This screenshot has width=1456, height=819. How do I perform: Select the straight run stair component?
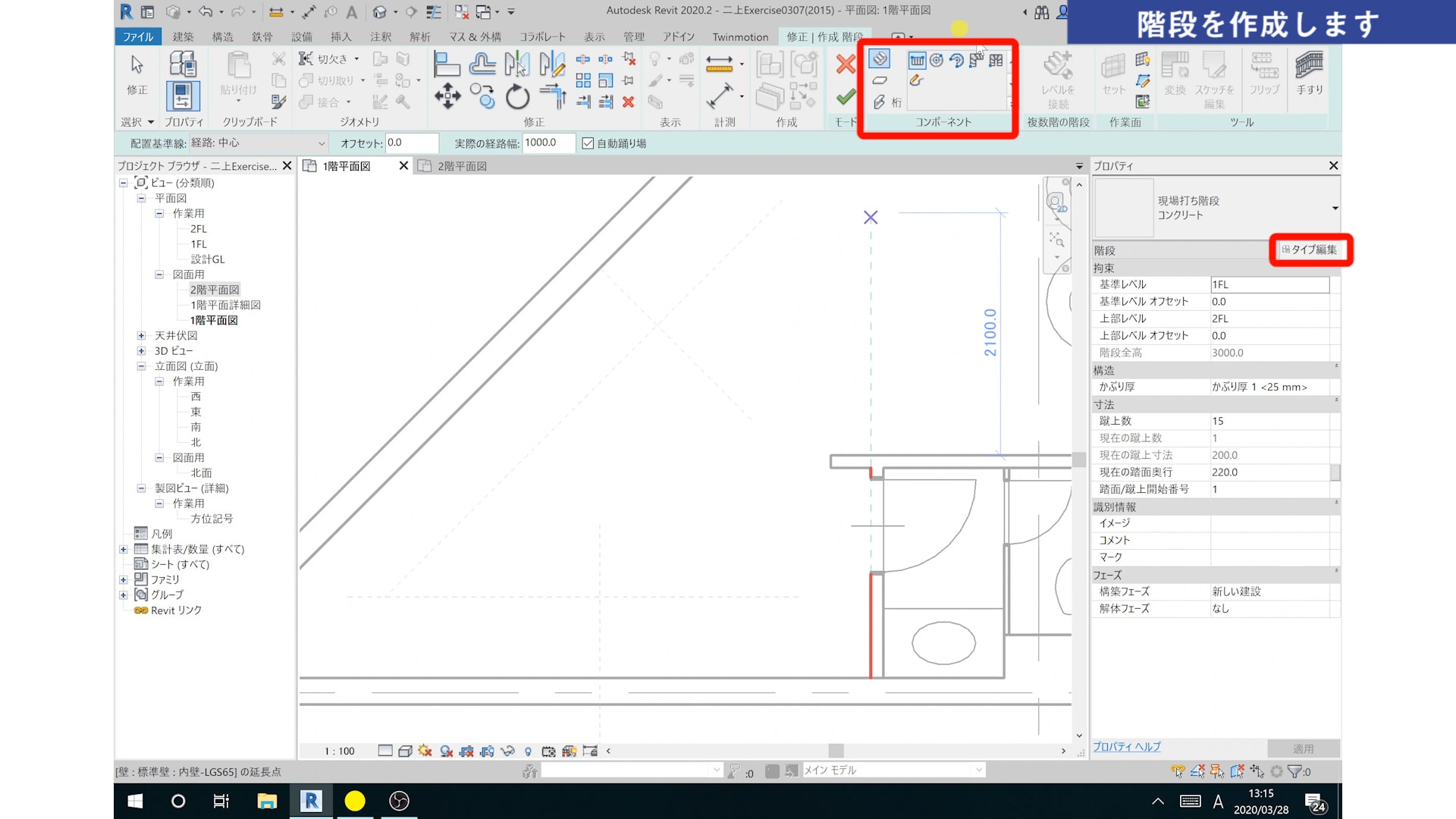pos(917,60)
